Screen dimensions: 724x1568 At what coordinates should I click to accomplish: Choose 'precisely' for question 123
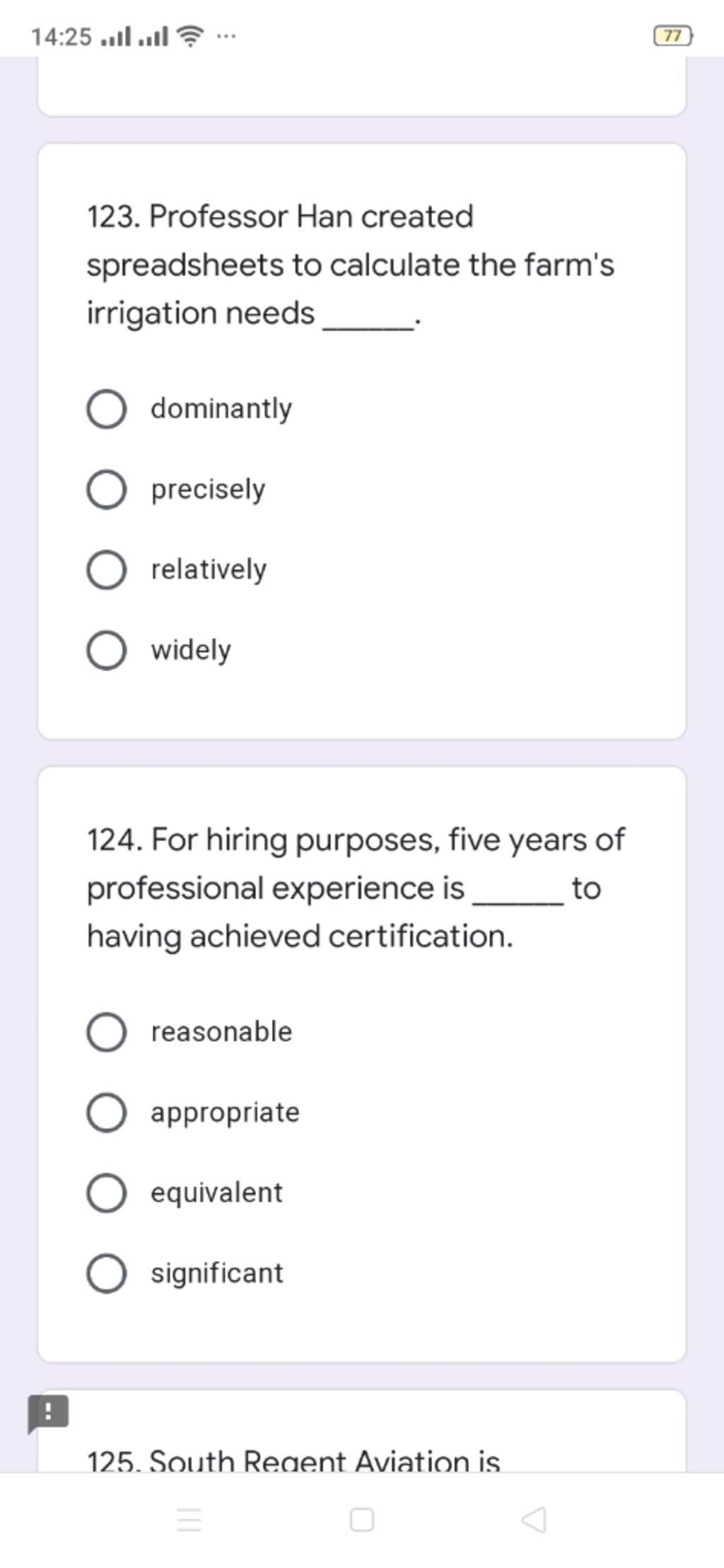click(x=107, y=489)
